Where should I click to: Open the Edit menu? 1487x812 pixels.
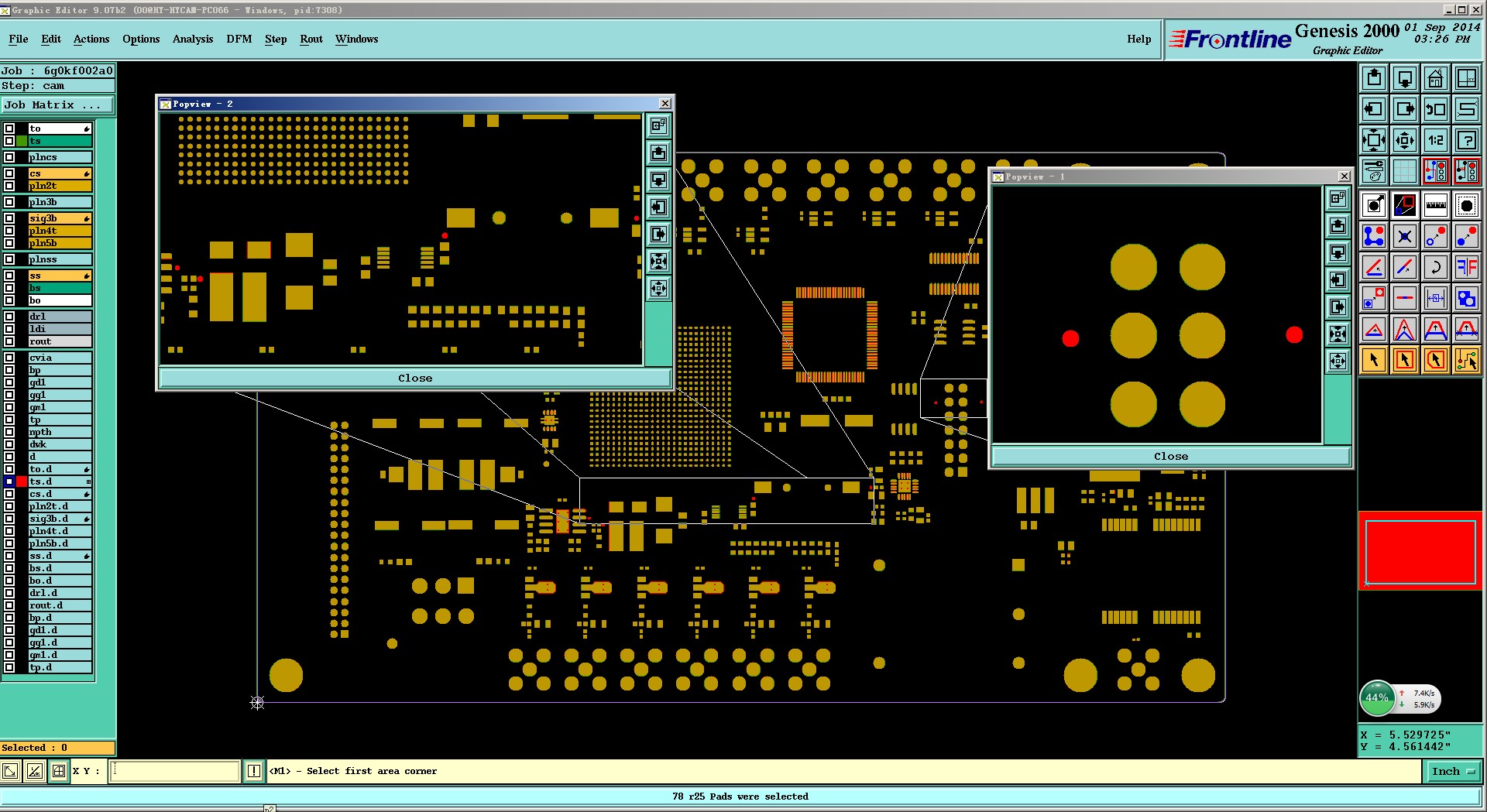(51, 39)
